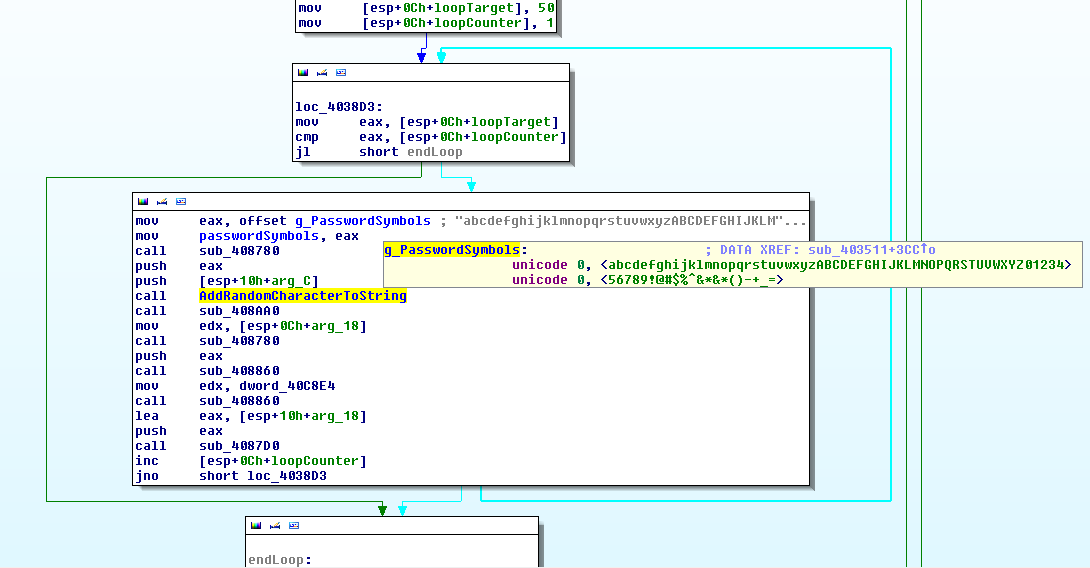Click 'cmp eax, [esp+0Ch+loopCounter]' instruction
Image resolution: width=1090 pixels, height=568 pixels.
pyautogui.click(x=431, y=137)
